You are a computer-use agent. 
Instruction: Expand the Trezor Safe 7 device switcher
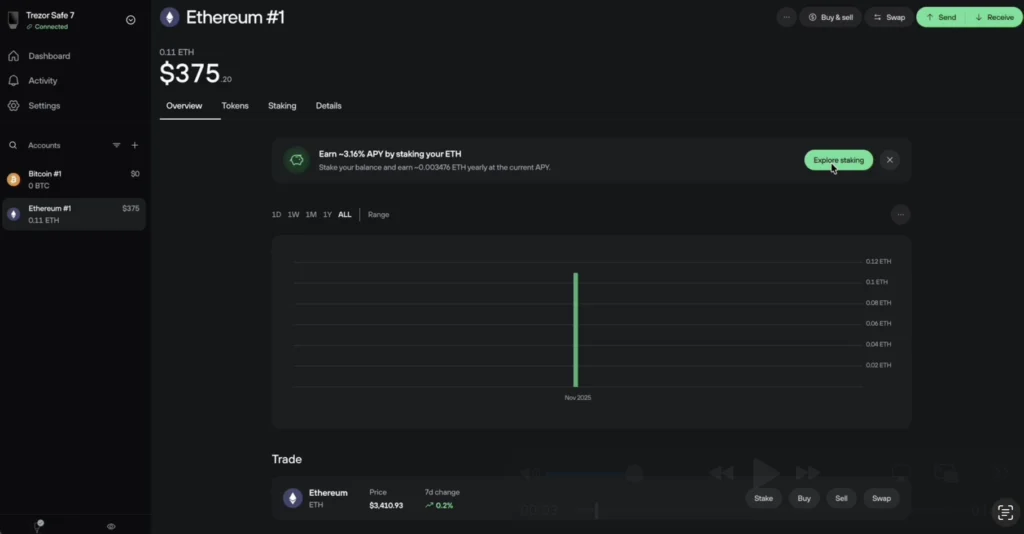(131, 20)
